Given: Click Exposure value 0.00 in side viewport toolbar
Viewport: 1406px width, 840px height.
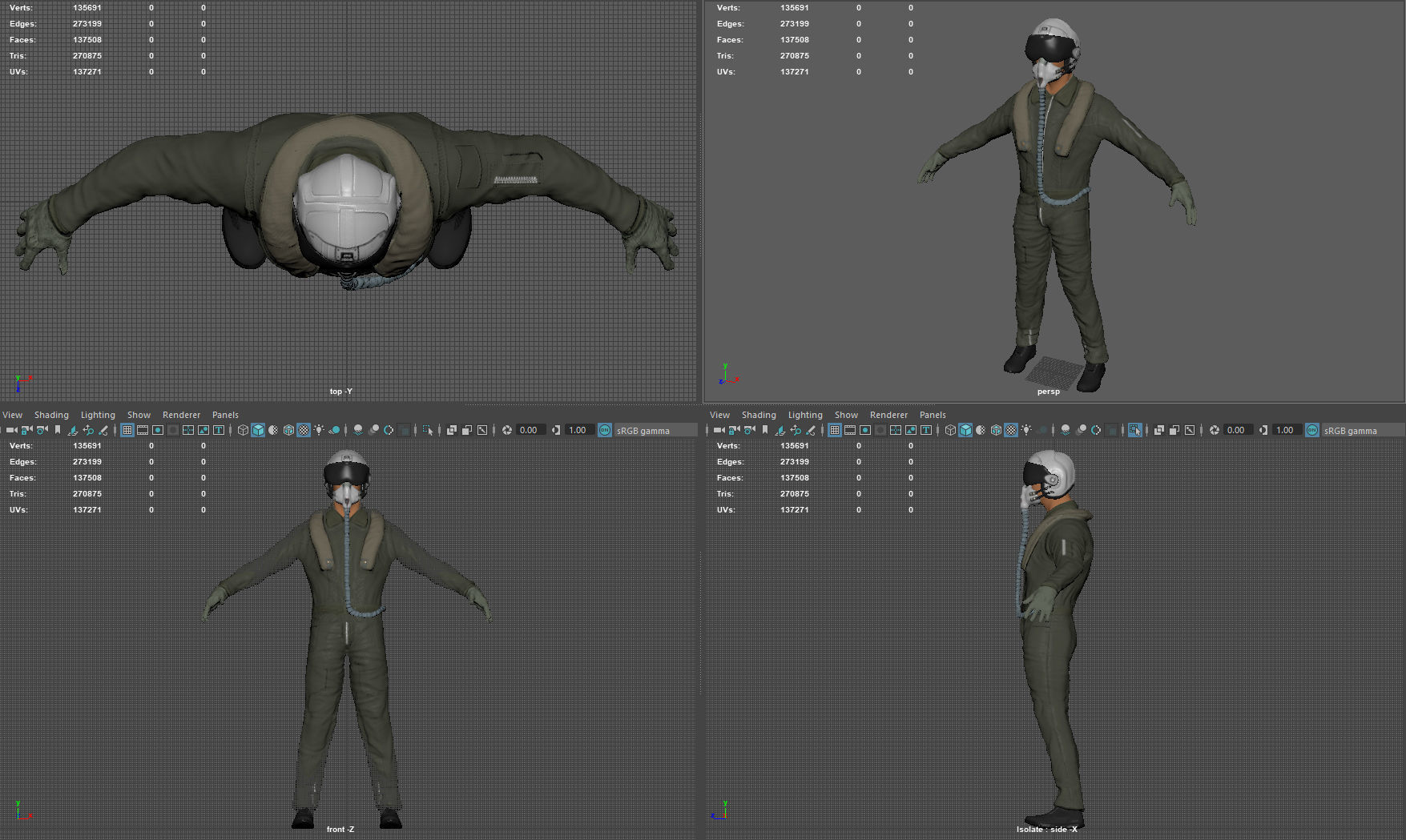Looking at the screenshot, I should (1237, 430).
